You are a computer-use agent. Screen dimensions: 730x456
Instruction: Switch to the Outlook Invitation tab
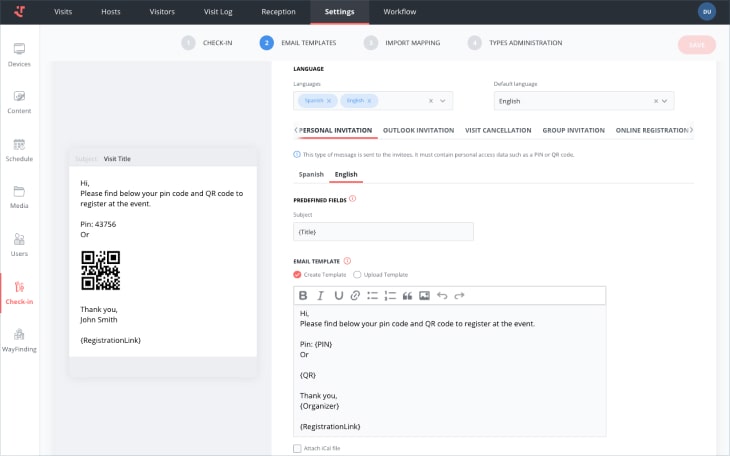pos(418,130)
